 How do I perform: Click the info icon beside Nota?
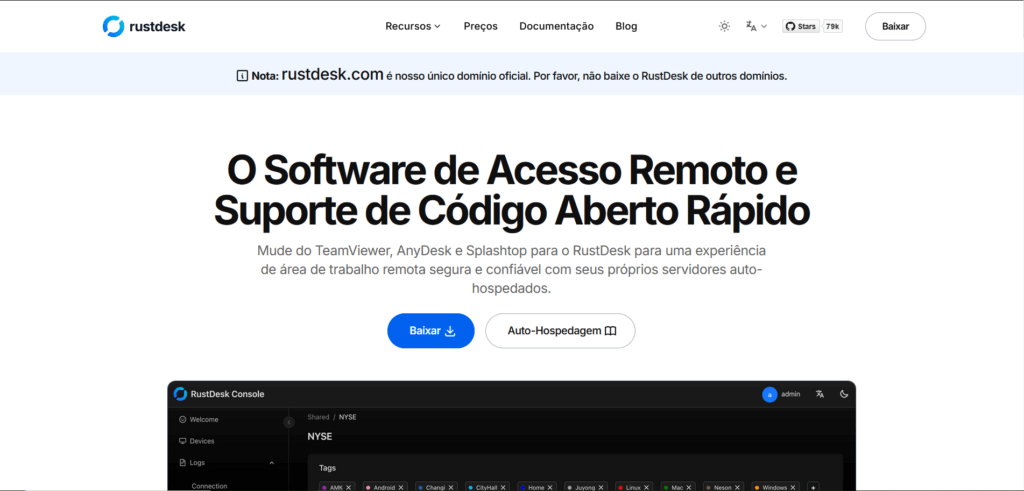242,76
